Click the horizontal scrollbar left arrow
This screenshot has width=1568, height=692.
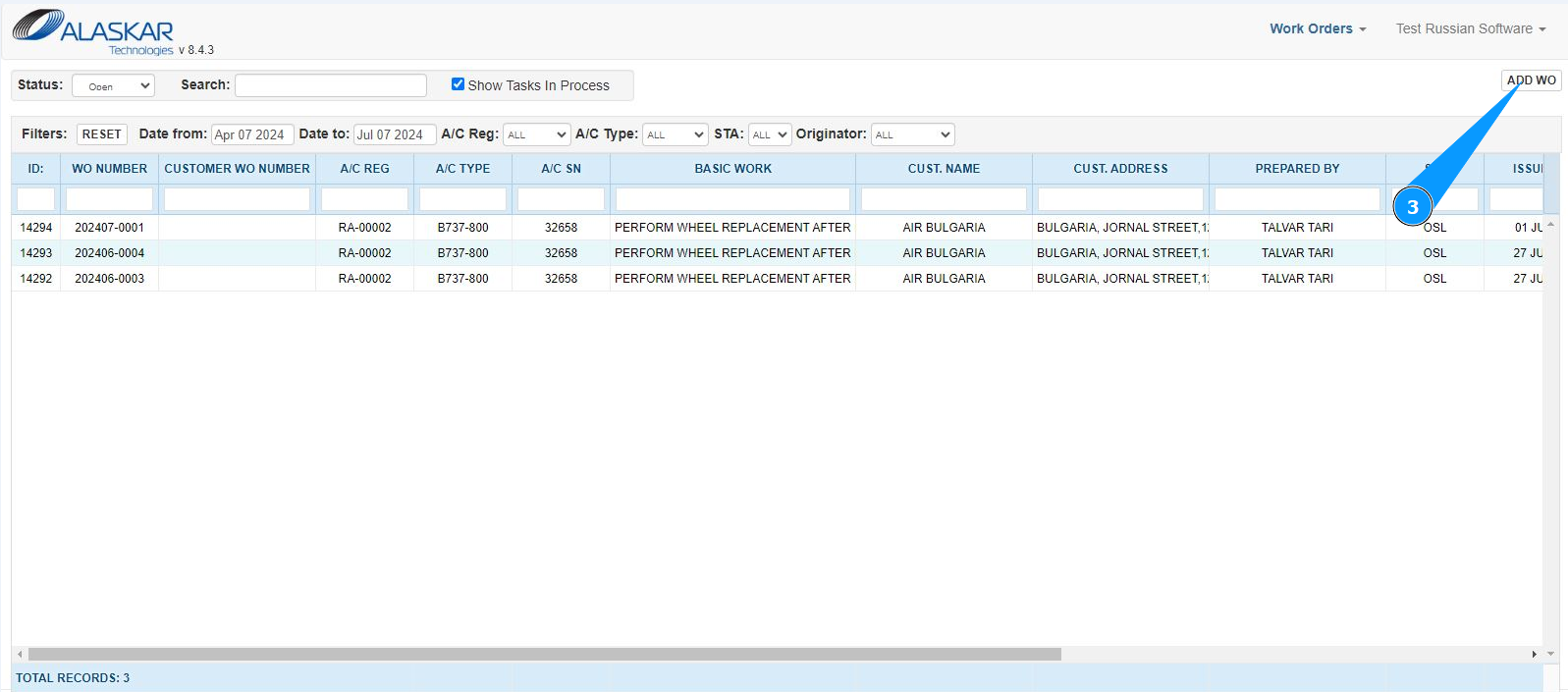pos(20,654)
